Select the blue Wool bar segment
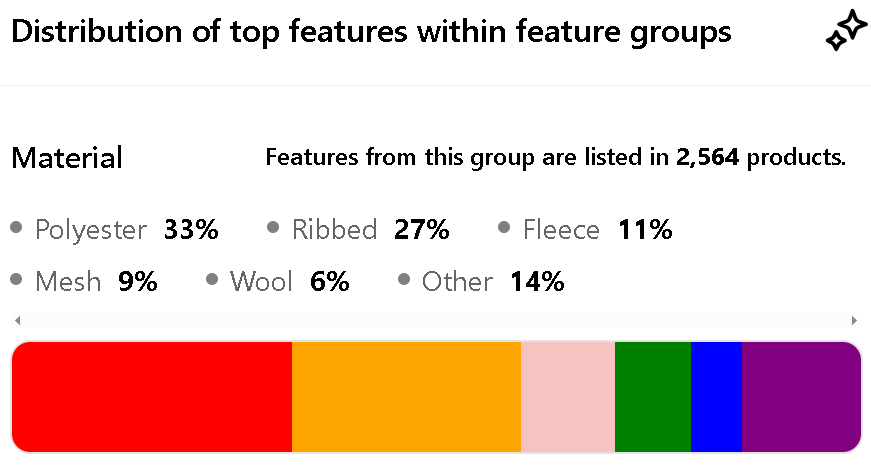This screenshot has width=871, height=465. tap(716, 397)
